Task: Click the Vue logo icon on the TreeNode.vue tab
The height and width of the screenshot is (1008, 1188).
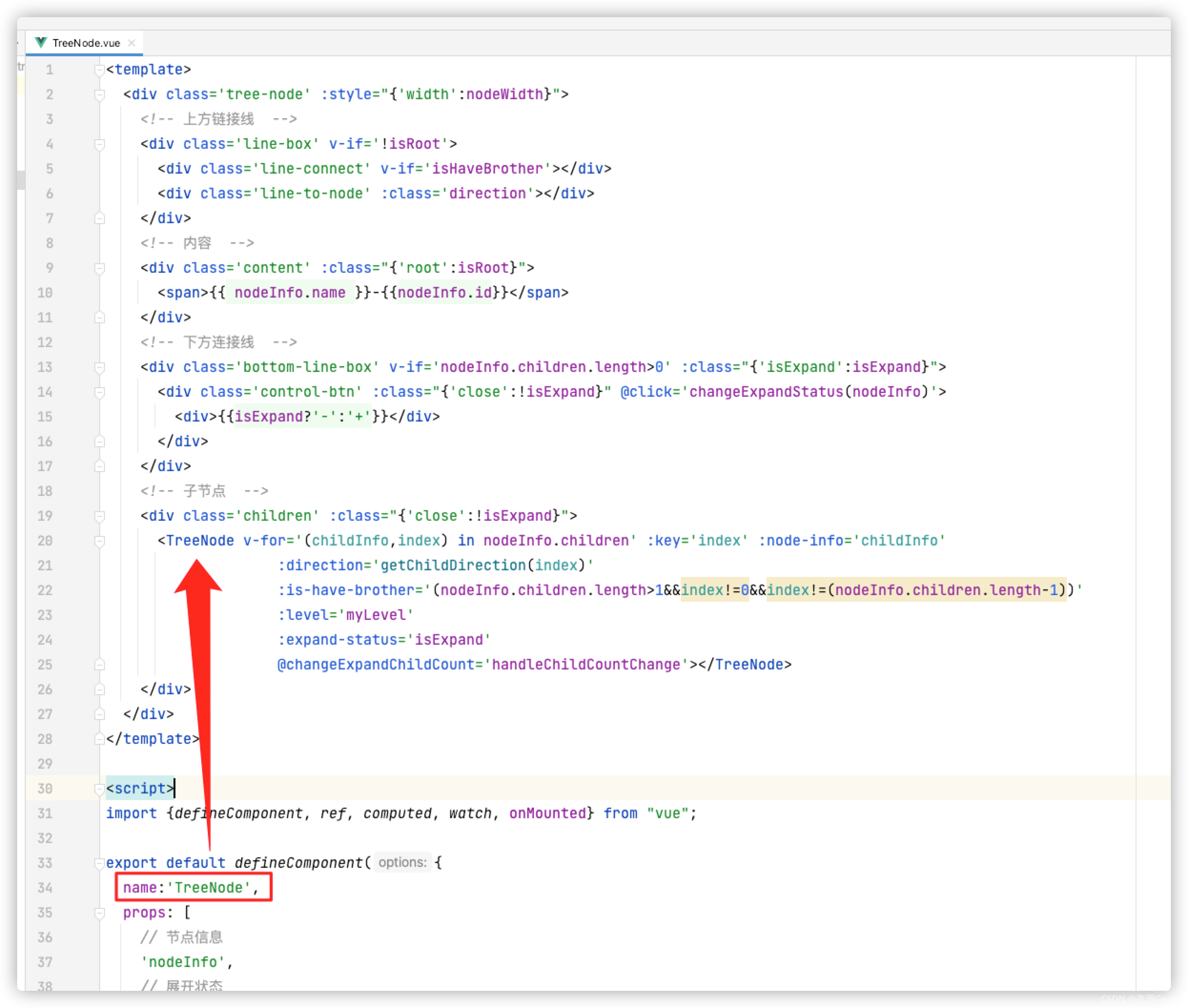Action: (40, 42)
